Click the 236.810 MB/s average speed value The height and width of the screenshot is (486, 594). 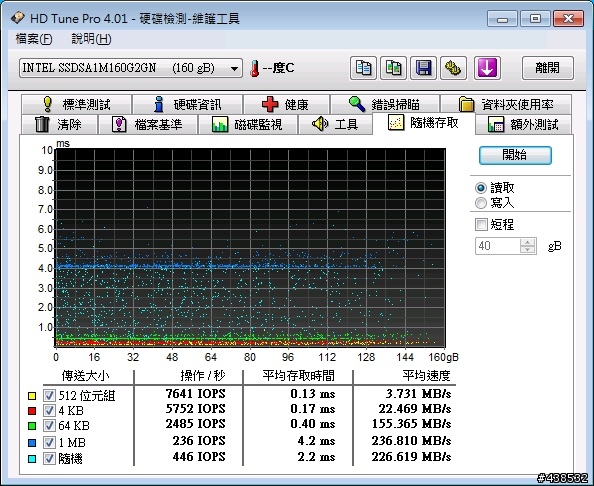tap(411, 441)
